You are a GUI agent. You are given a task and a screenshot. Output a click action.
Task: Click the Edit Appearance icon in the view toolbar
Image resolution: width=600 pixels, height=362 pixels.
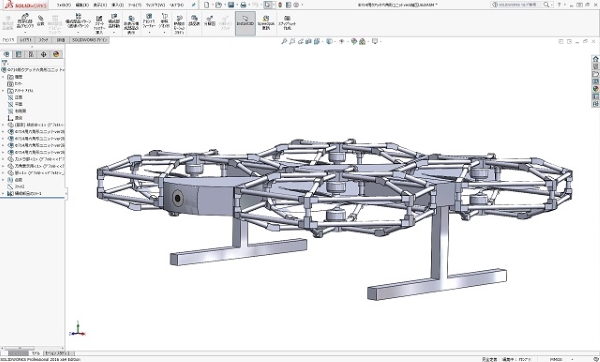click(354, 41)
